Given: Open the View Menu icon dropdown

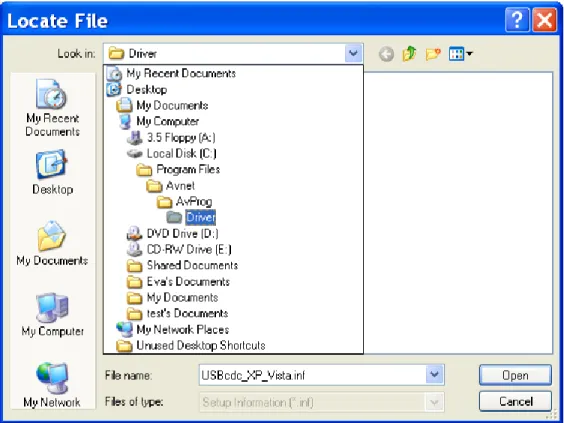Looking at the screenshot, I should (461, 54).
